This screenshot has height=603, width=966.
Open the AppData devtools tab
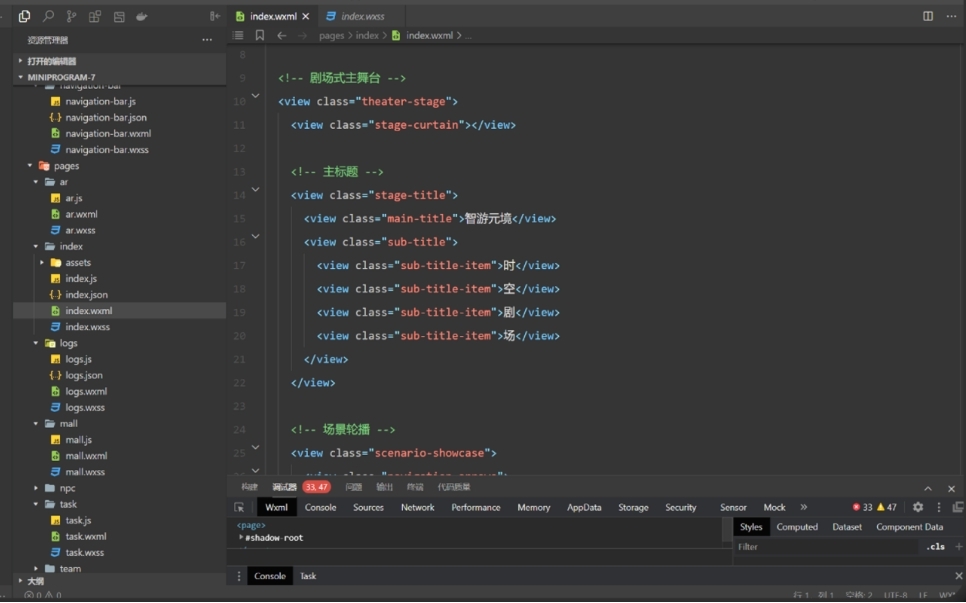coord(584,508)
